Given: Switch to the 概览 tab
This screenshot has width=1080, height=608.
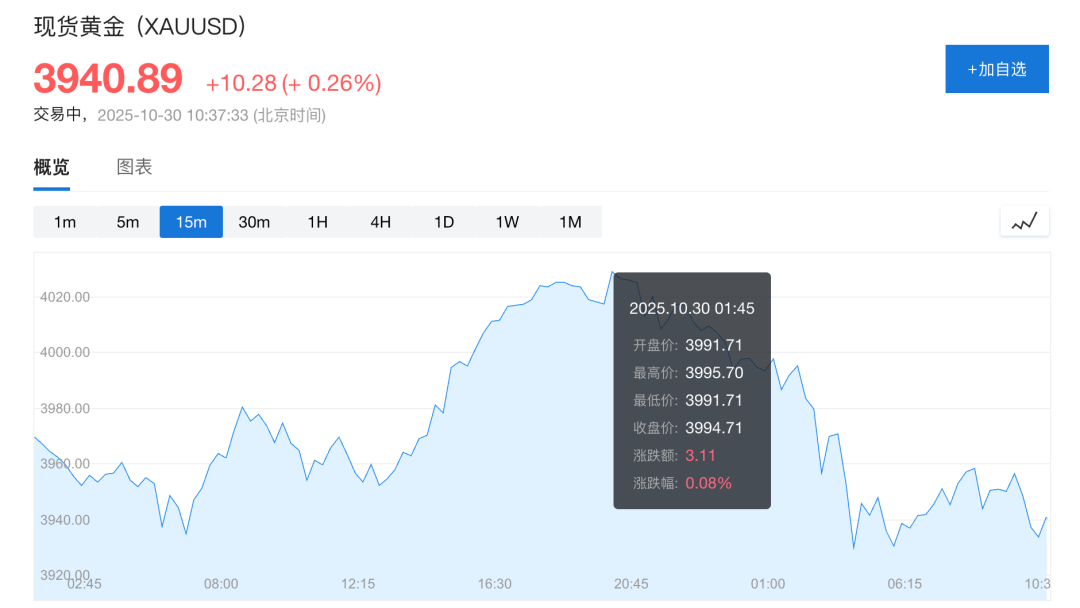Looking at the screenshot, I should tap(52, 167).
